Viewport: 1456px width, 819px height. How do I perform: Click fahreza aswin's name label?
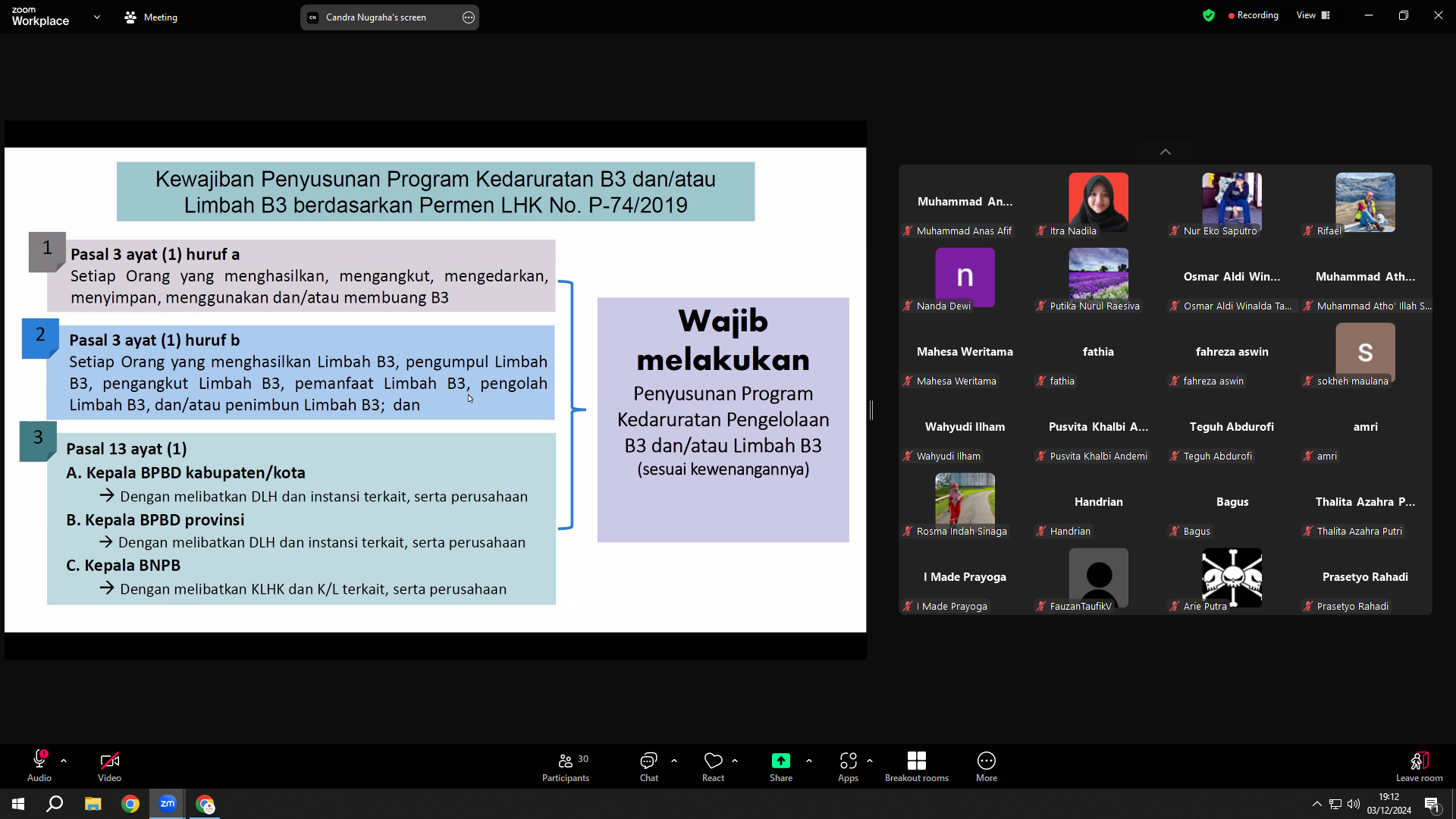click(1213, 381)
